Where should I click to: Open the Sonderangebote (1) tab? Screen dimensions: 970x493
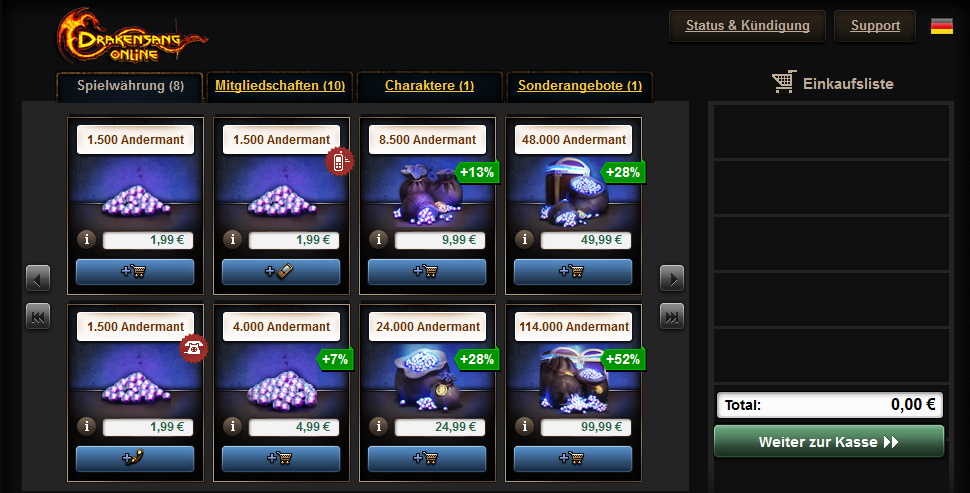[x=580, y=86]
